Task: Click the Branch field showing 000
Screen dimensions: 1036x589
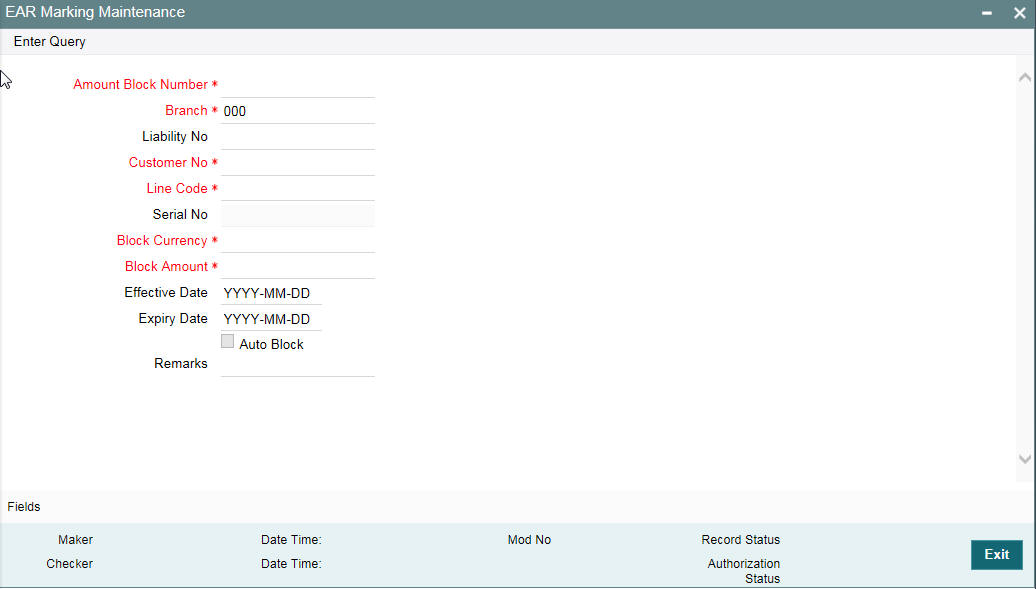Action: 297,111
